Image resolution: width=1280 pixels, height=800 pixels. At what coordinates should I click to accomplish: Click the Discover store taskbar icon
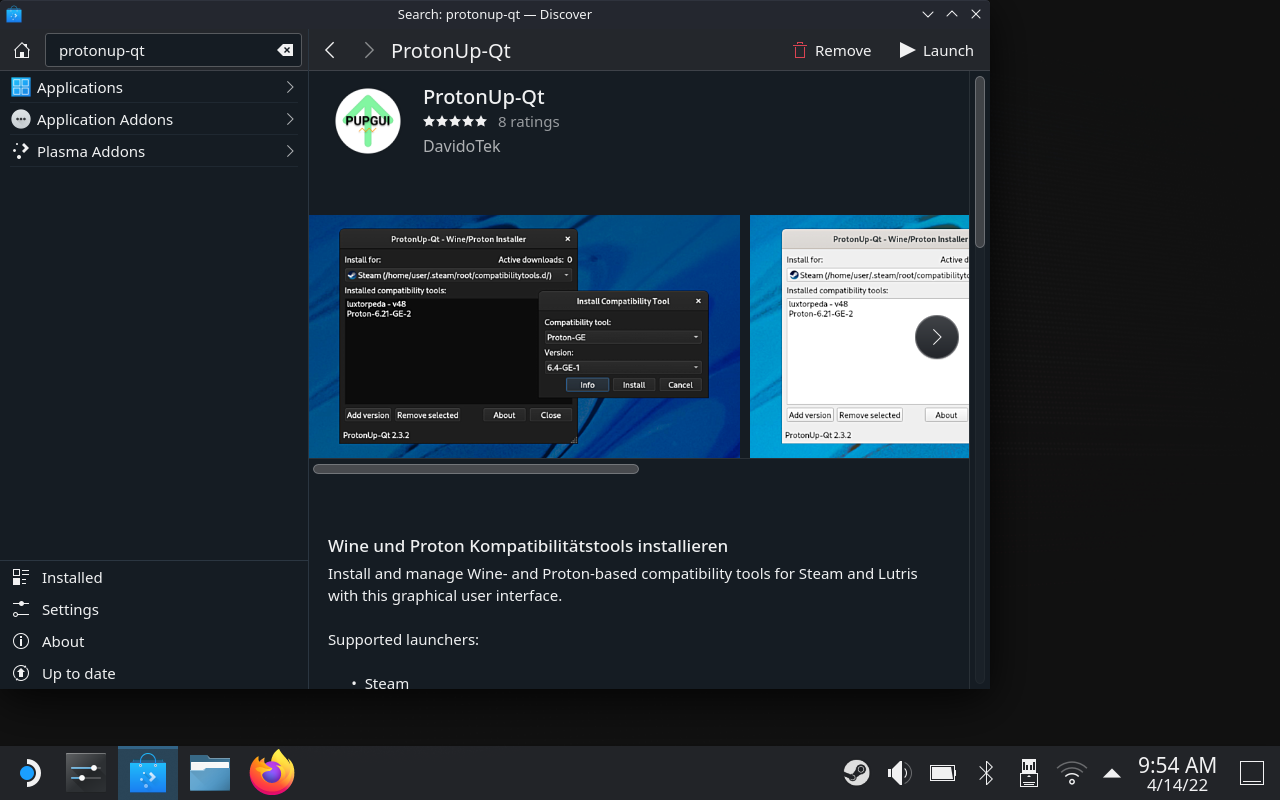point(148,773)
